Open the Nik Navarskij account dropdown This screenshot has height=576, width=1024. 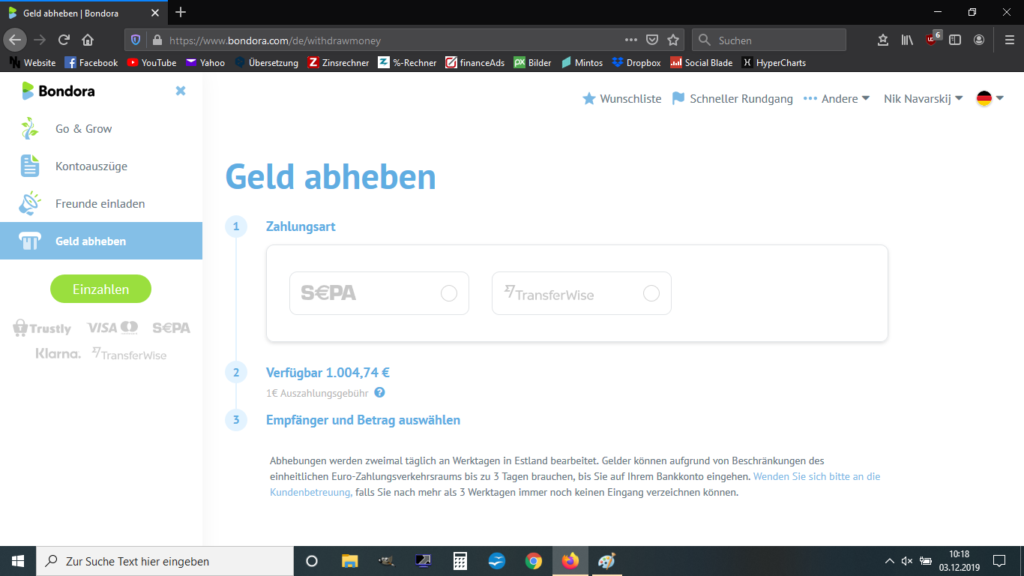point(923,99)
